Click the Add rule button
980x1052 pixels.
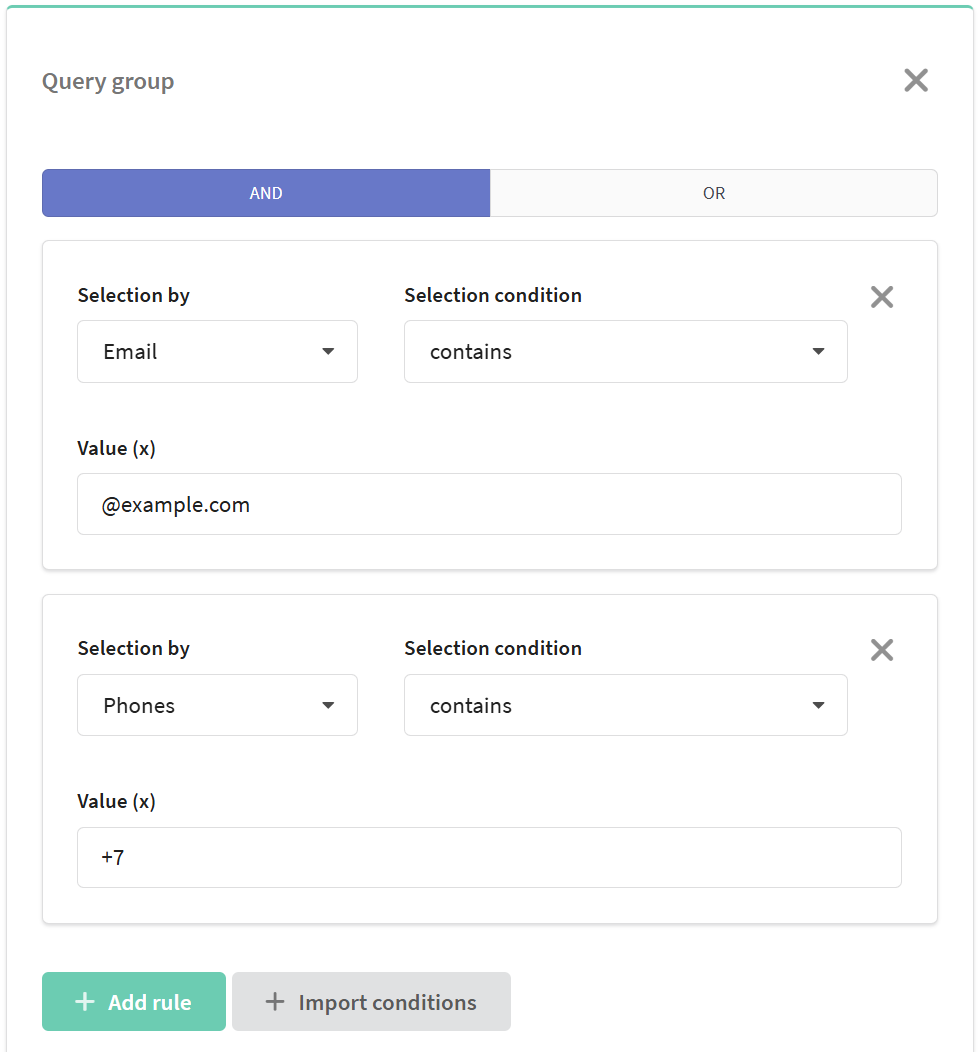pos(134,1002)
